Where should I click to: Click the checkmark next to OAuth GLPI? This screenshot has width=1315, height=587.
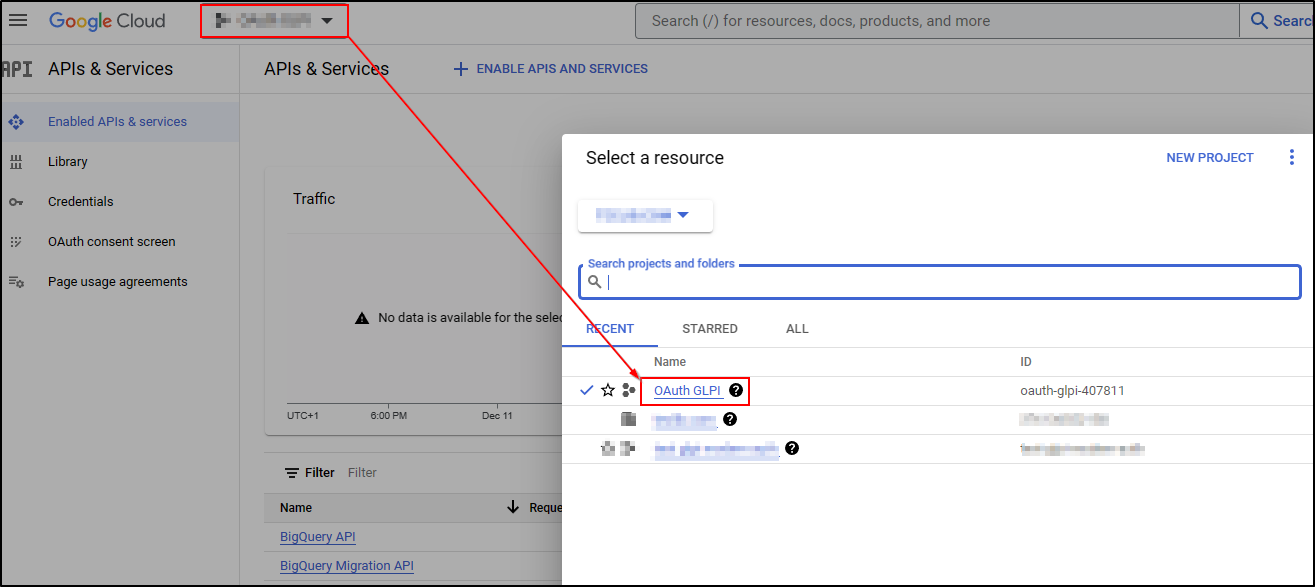click(586, 390)
